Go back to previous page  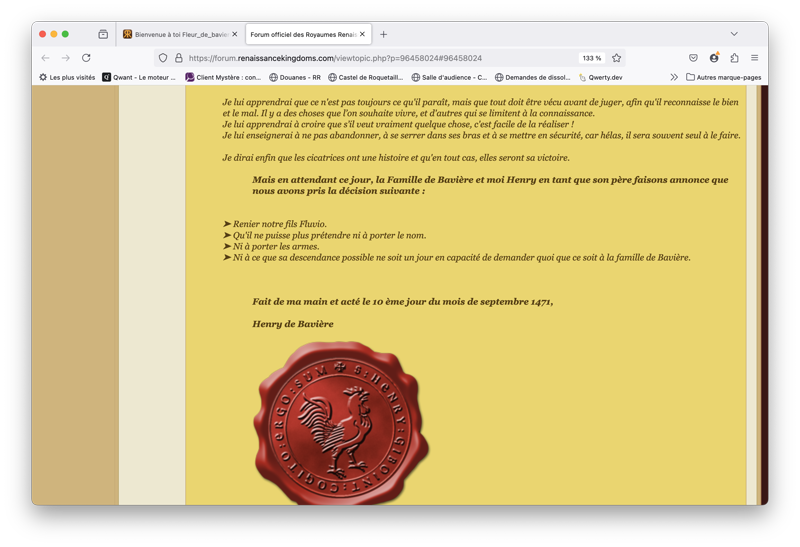pos(45,58)
